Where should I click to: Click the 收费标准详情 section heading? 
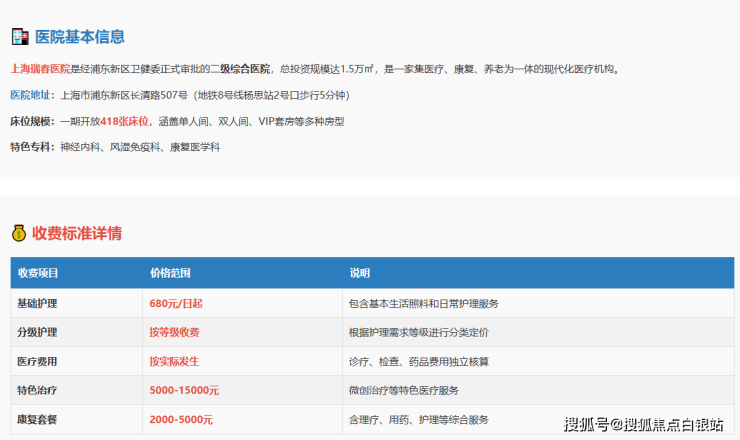click(x=77, y=233)
